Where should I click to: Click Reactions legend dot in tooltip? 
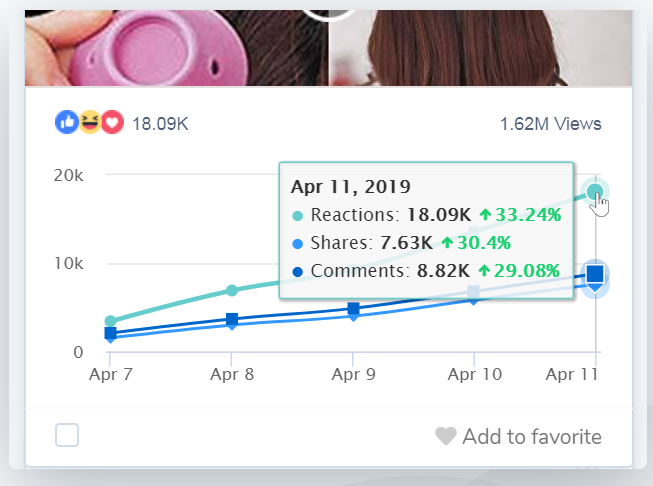pyautogui.click(x=297, y=215)
